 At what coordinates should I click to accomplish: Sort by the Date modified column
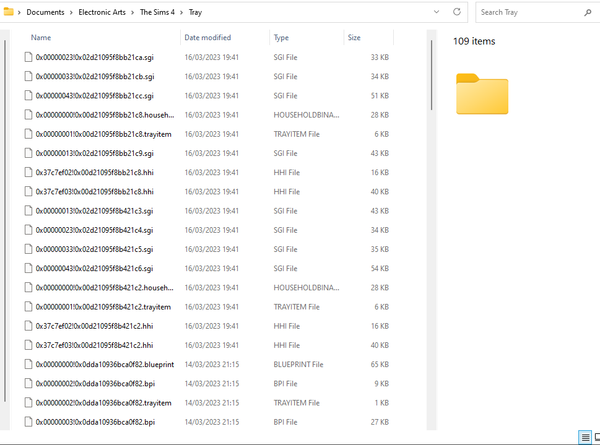(208, 37)
